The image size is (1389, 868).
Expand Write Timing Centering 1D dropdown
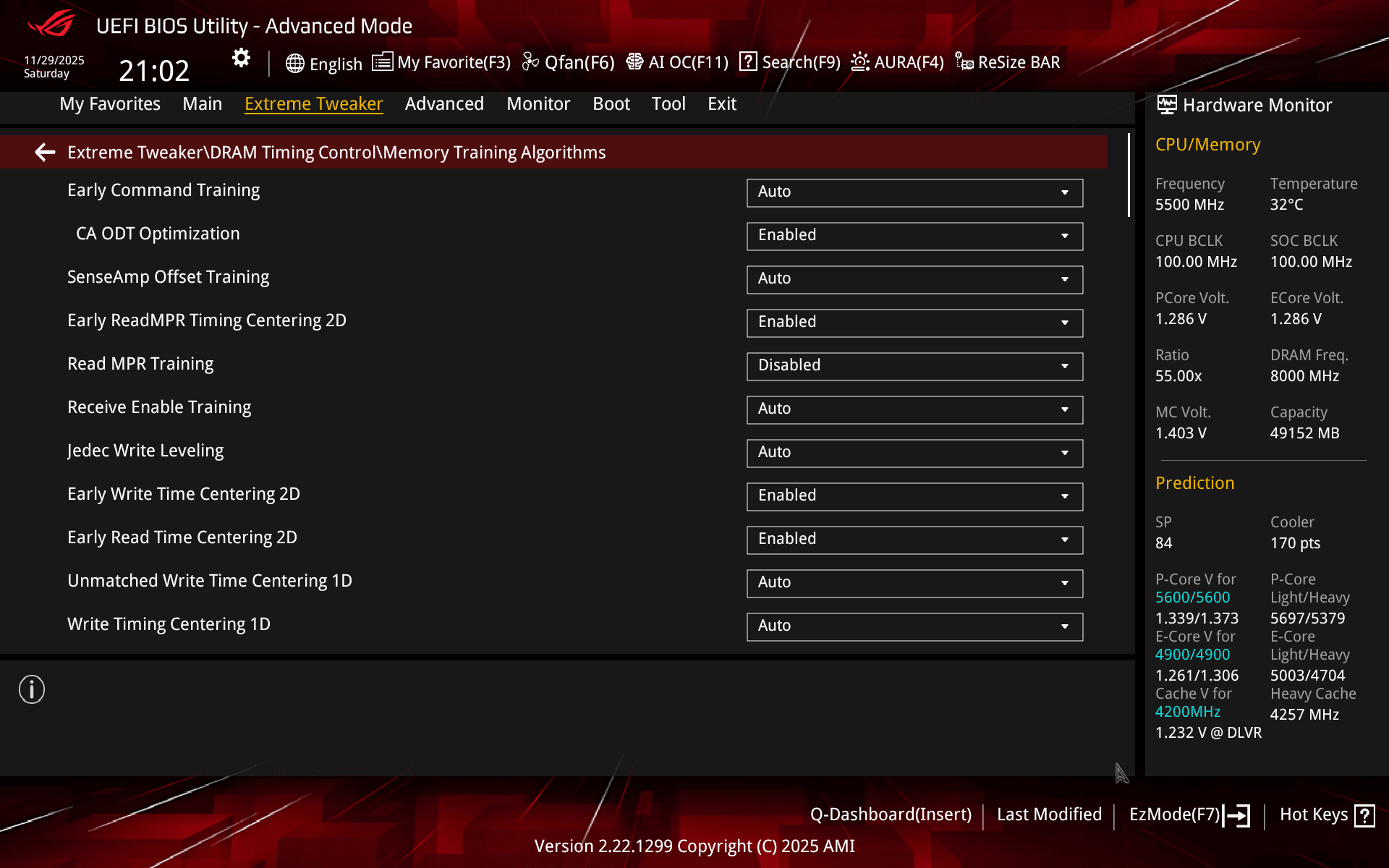[914, 626]
